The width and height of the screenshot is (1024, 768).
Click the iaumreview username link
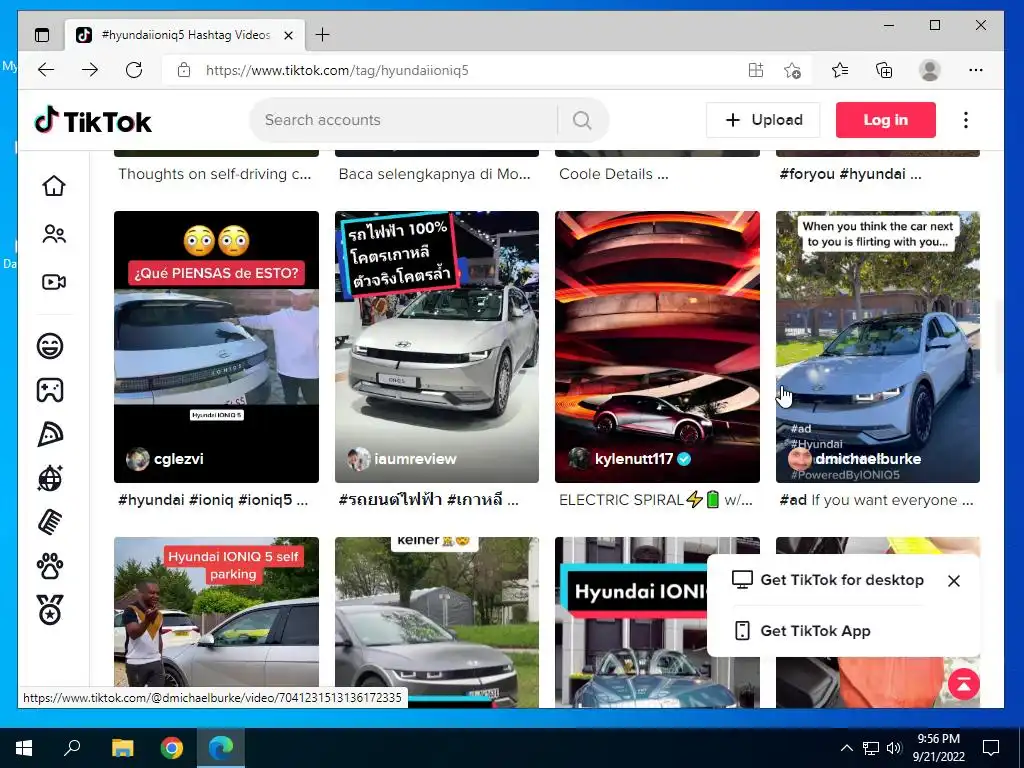tap(415, 459)
